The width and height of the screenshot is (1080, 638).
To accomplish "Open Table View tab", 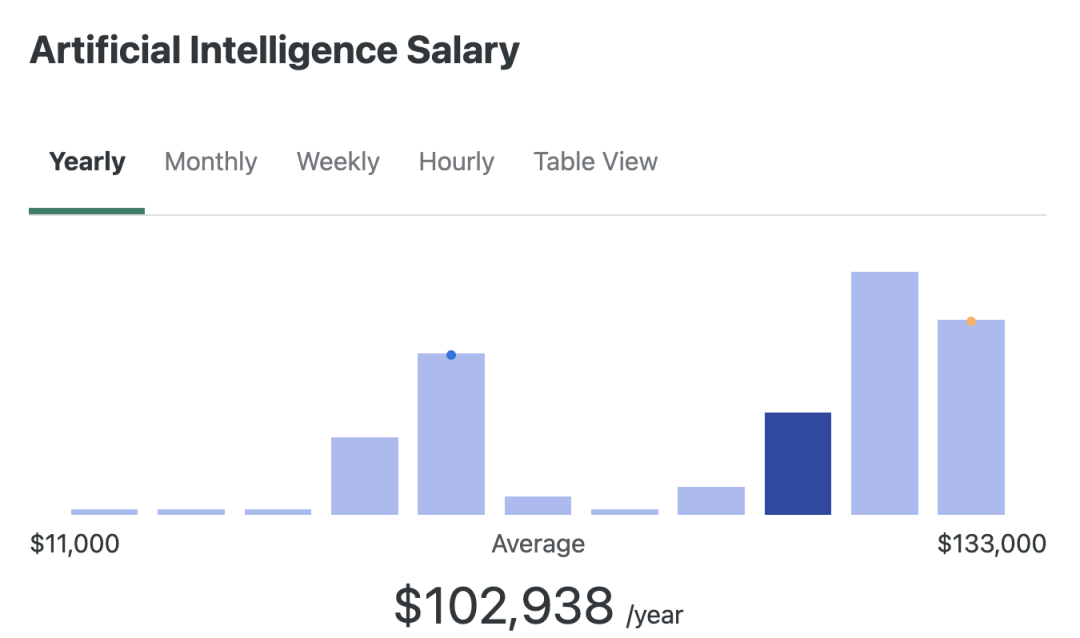I will click(596, 162).
